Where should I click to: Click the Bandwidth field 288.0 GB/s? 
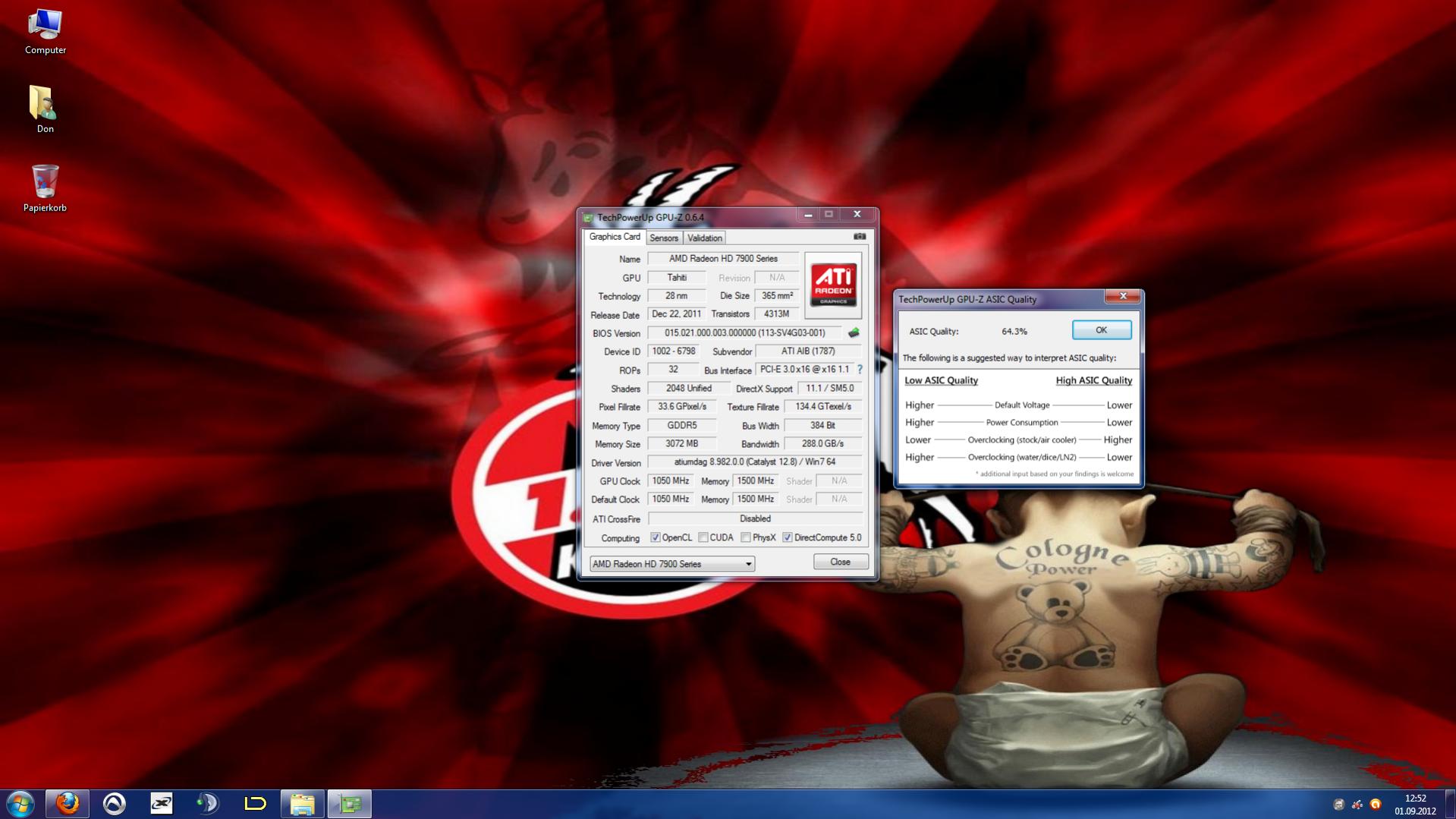(823, 444)
